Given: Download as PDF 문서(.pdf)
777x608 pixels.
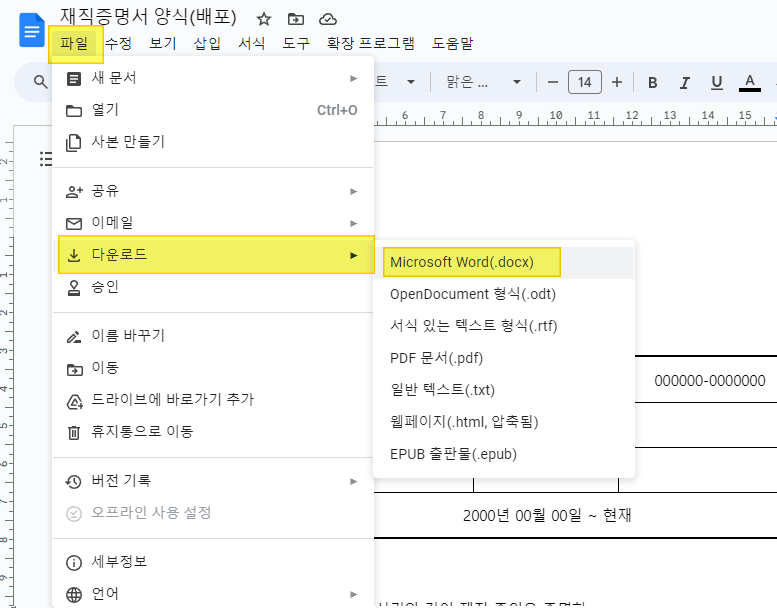Looking at the screenshot, I should pos(504,358).
